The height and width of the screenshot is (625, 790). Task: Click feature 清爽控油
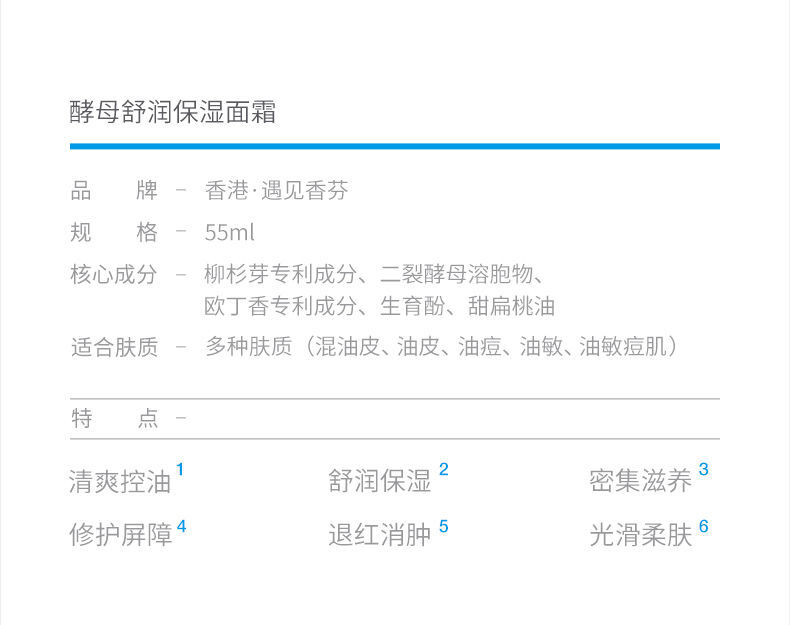(x=120, y=481)
